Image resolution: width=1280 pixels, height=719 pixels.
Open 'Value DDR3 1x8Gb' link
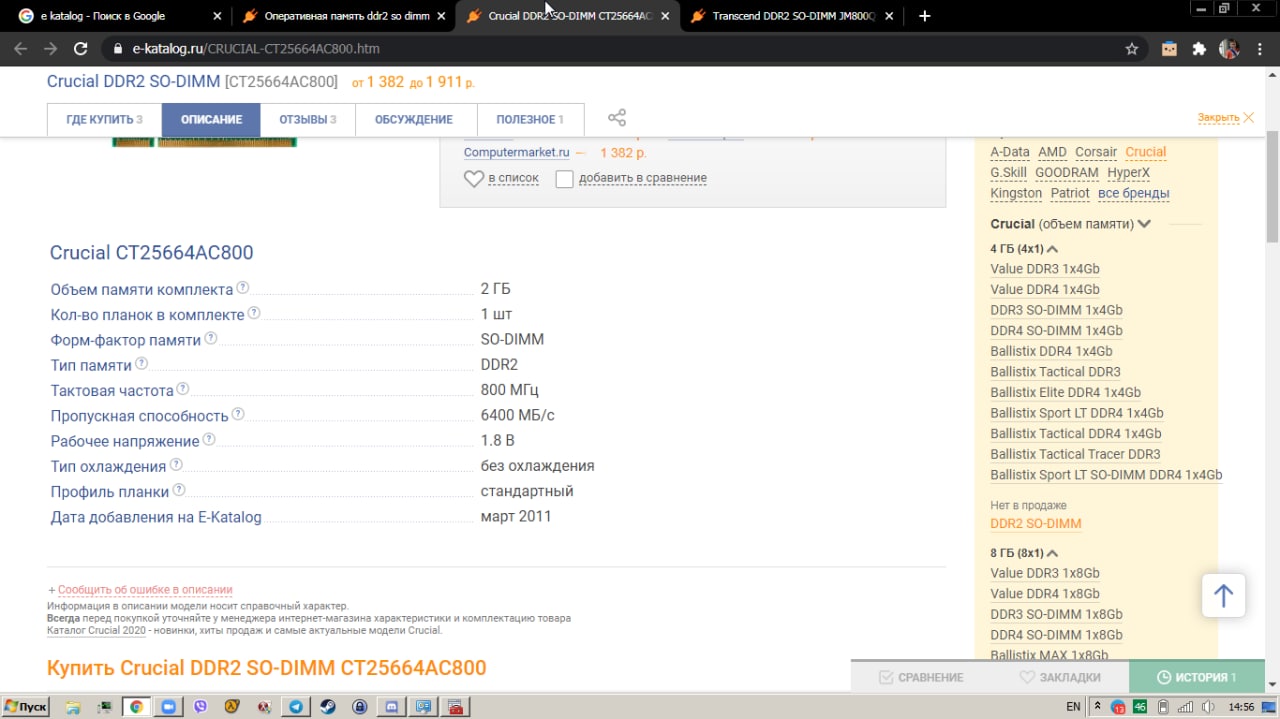click(1045, 573)
